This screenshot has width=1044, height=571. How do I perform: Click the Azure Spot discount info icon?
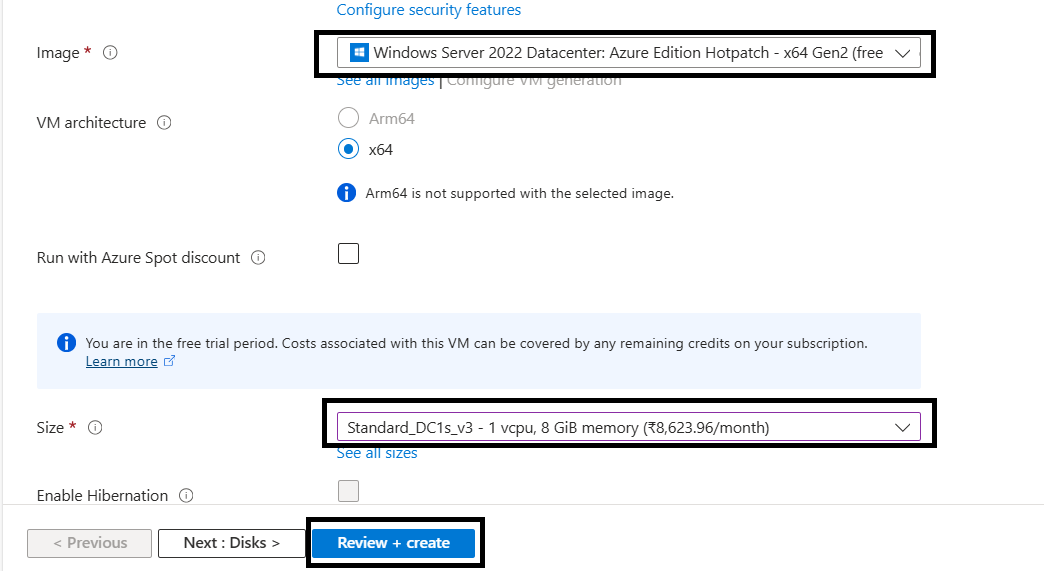click(x=258, y=258)
